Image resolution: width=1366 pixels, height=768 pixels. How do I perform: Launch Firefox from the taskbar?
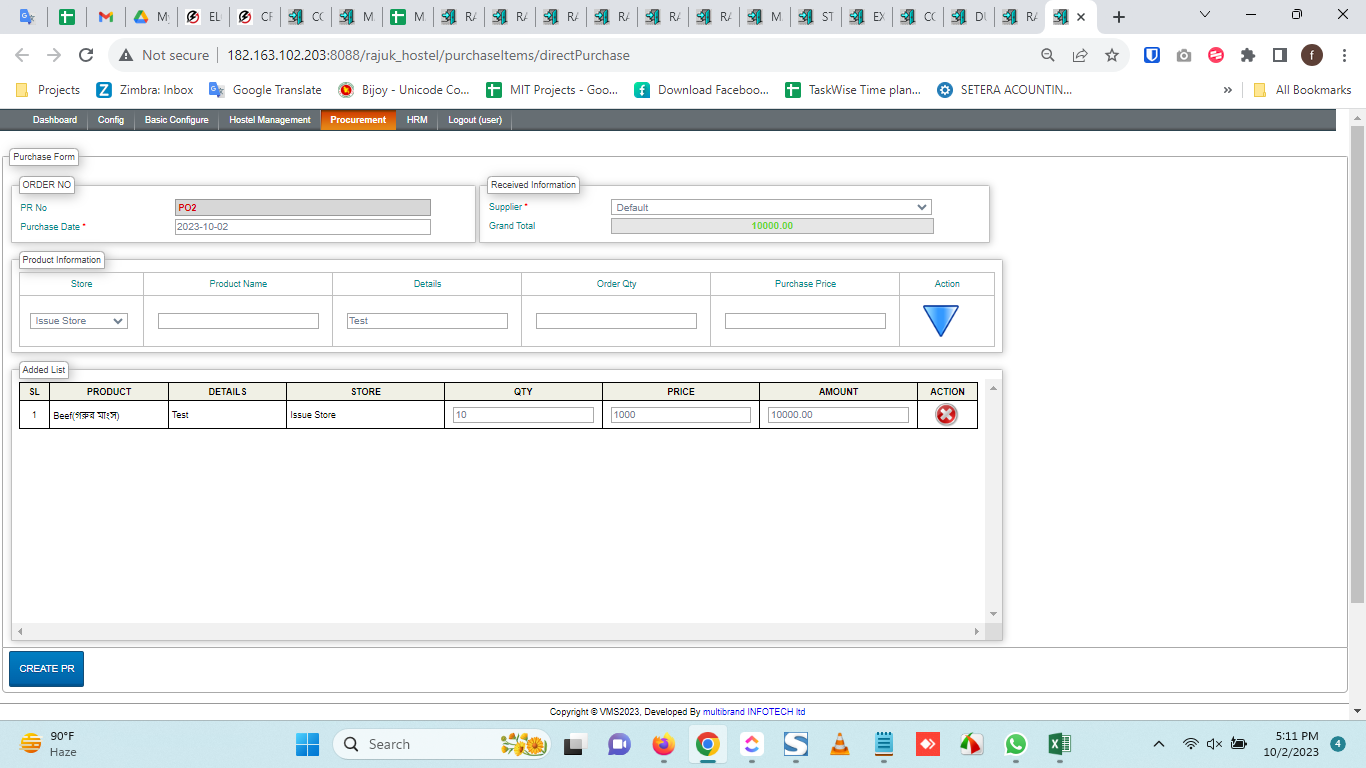[x=663, y=744]
